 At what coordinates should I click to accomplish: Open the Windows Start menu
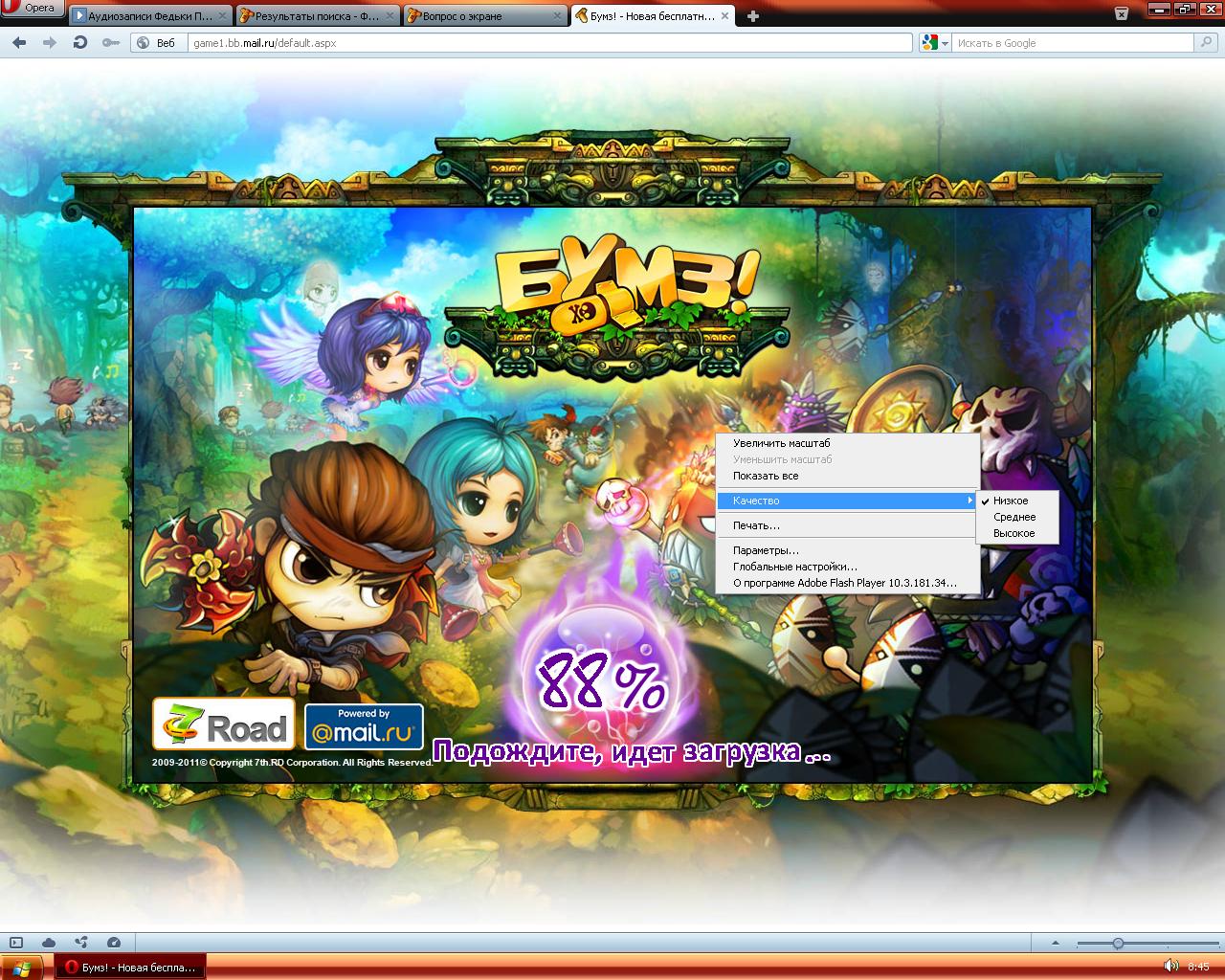tap(23, 968)
